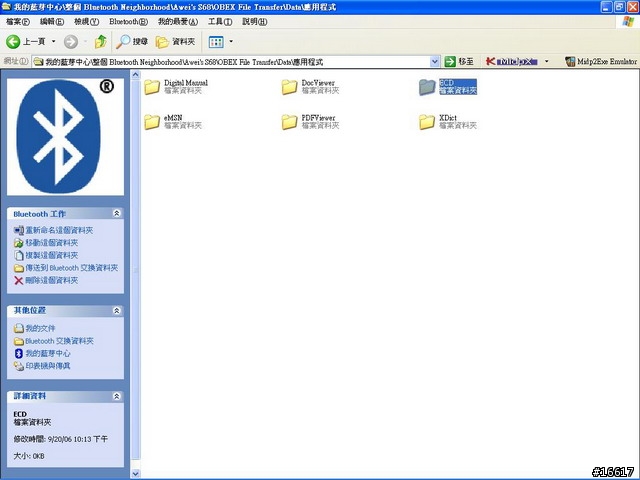This screenshot has width=640, height=480.
Task: Expand the address bar dropdown arrow
Action: click(x=435, y=62)
